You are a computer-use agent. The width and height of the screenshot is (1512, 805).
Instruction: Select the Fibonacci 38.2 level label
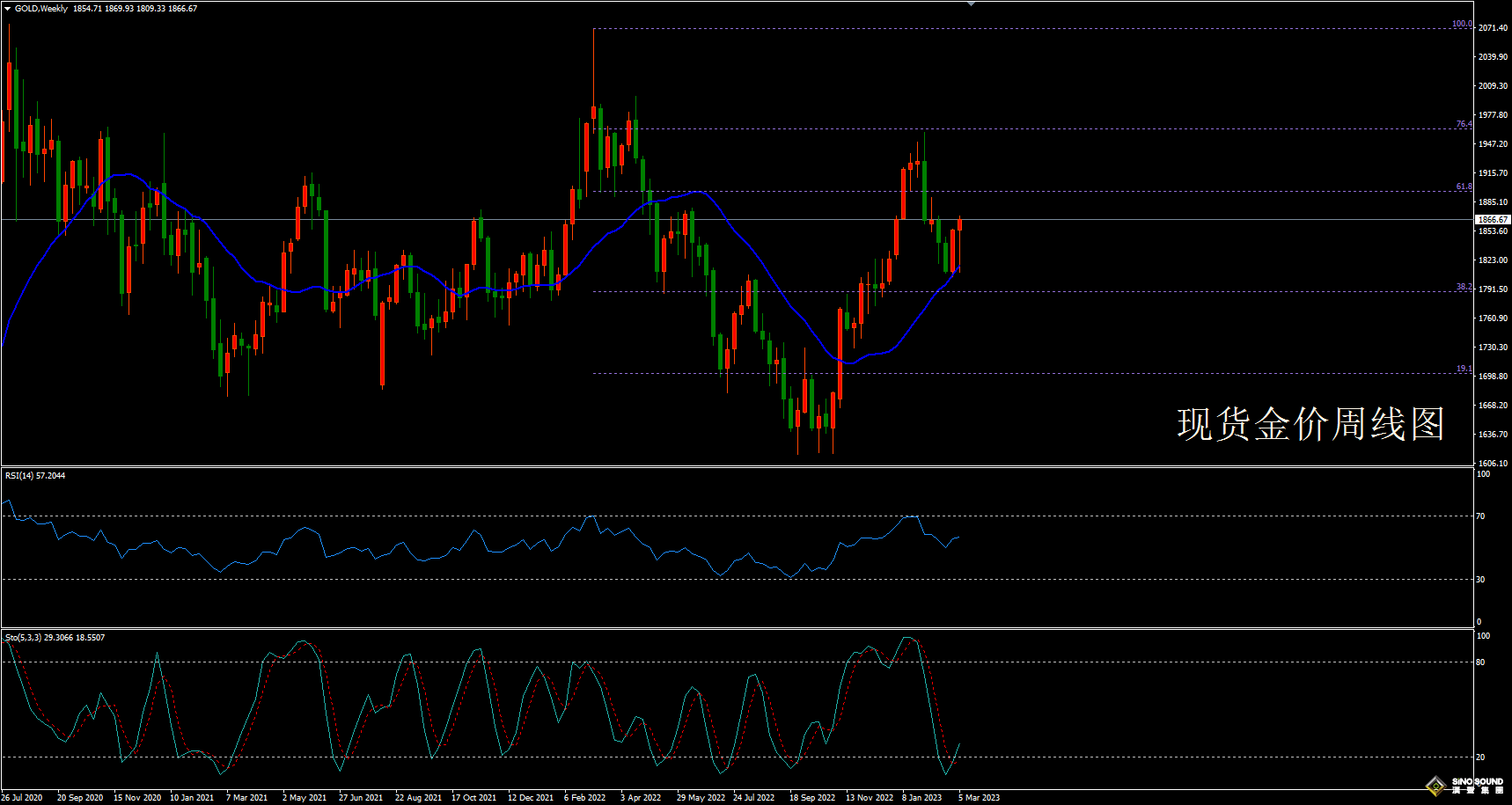[1463, 287]
